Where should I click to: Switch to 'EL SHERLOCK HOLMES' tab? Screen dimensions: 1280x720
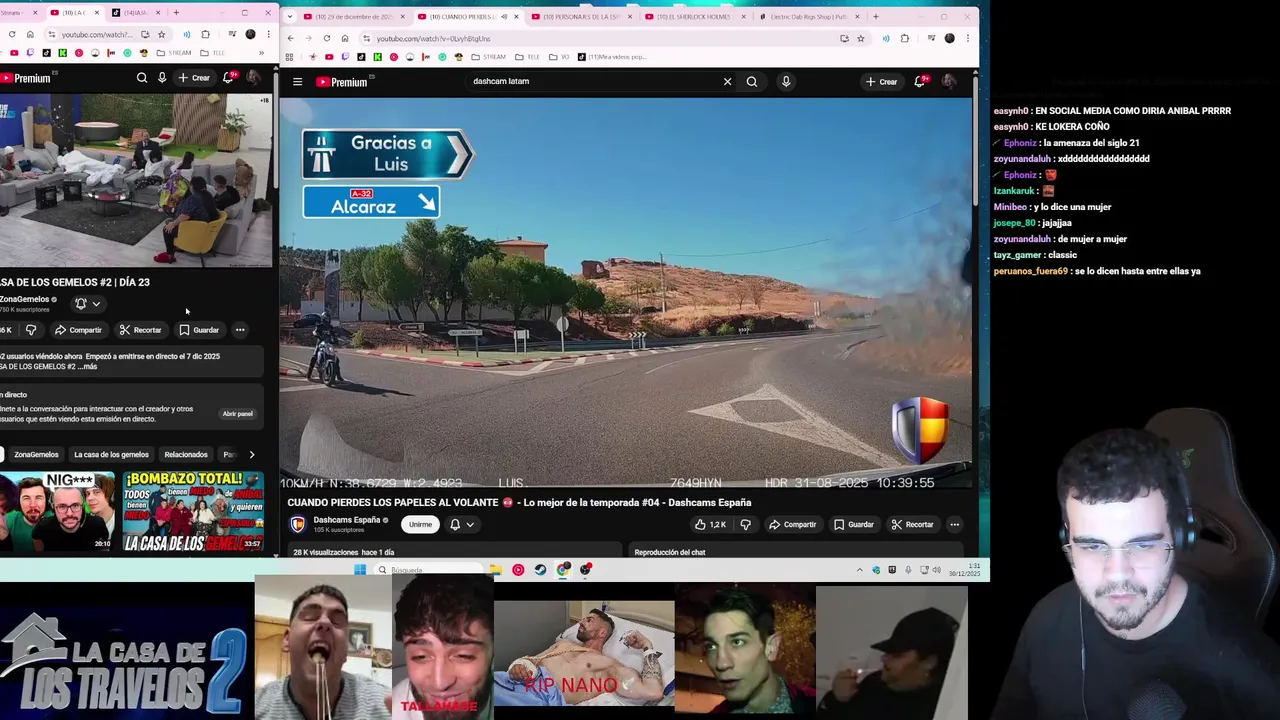click(x=693, y=16)
